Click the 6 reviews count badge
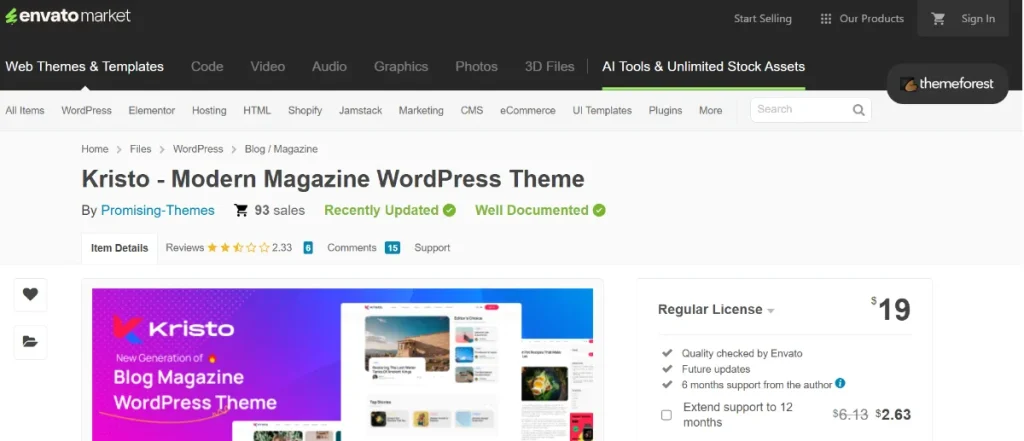Screen dimensions: 1024x441 pos(308,248)
